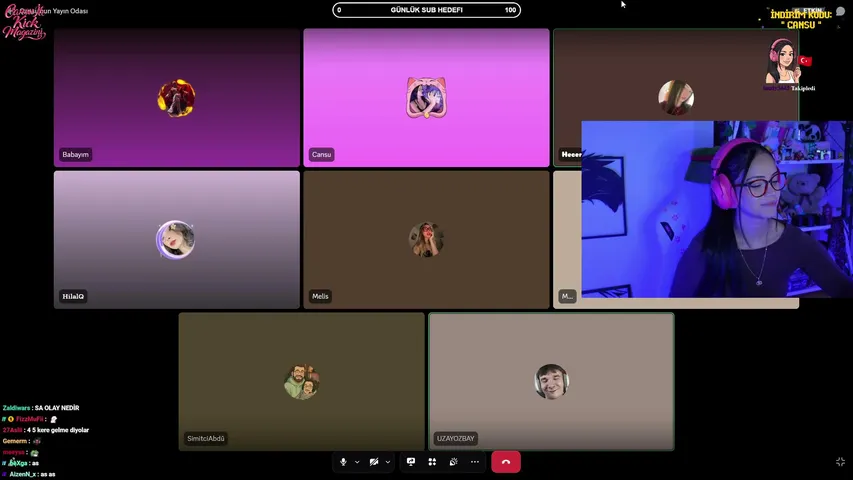Click HilalQ's avatar
Image resolution: width=853 pixels, height=480 pixels.
175,239
